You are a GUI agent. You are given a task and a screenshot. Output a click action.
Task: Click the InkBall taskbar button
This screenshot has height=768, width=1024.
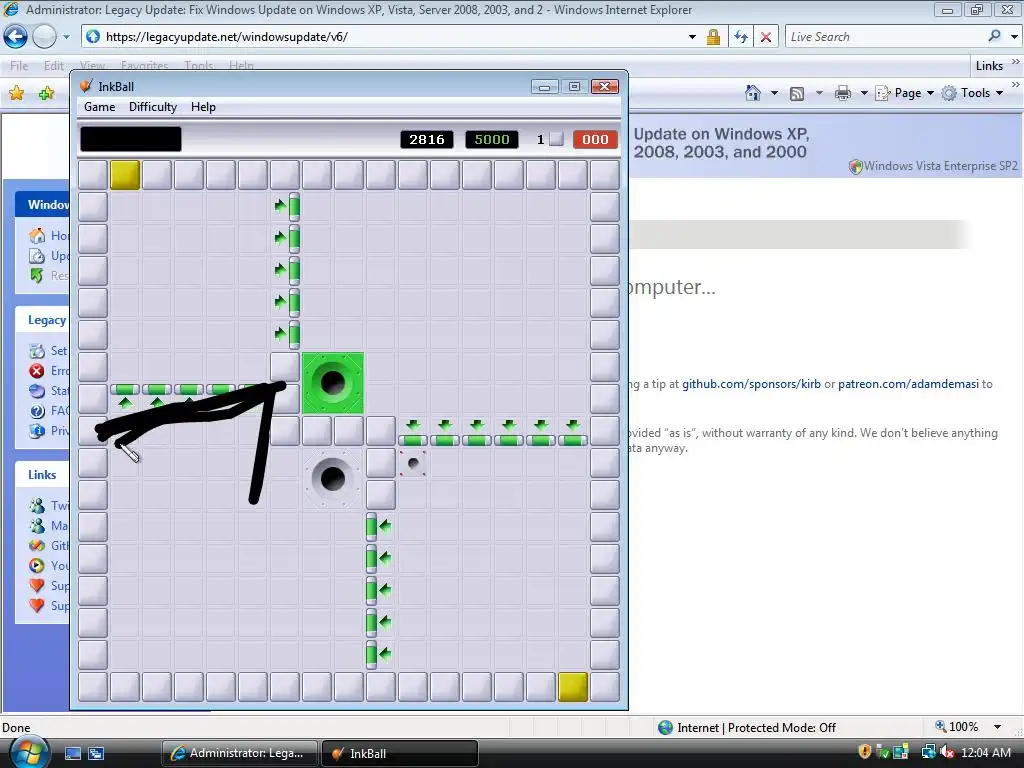(400, 754)
